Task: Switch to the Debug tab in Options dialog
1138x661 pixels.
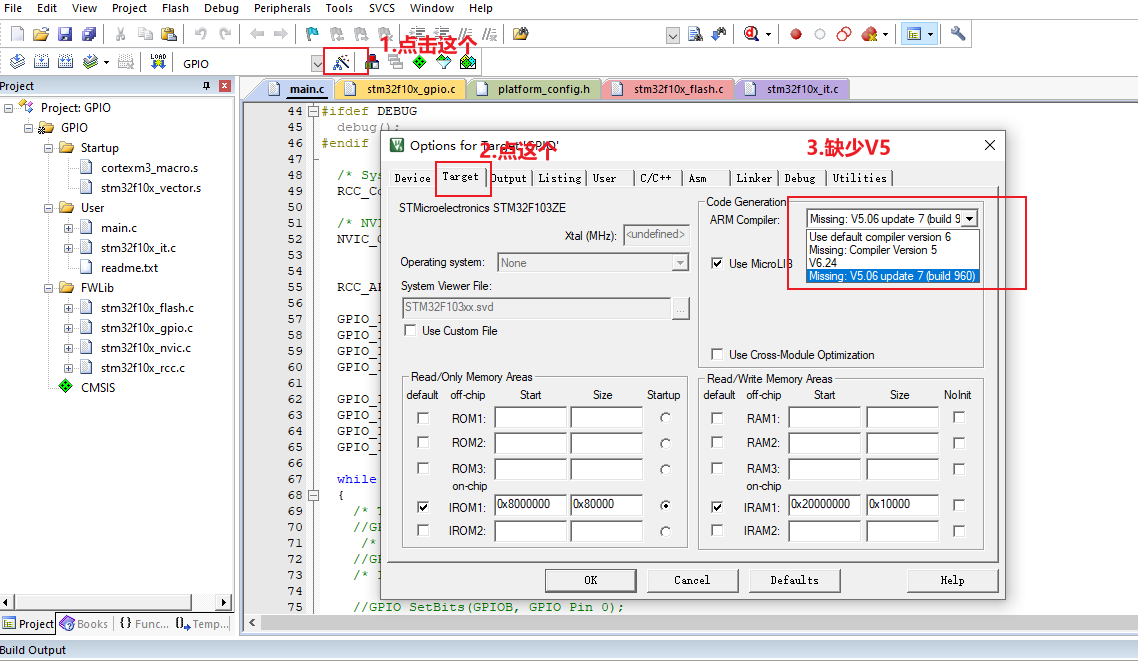Action: 800,178
